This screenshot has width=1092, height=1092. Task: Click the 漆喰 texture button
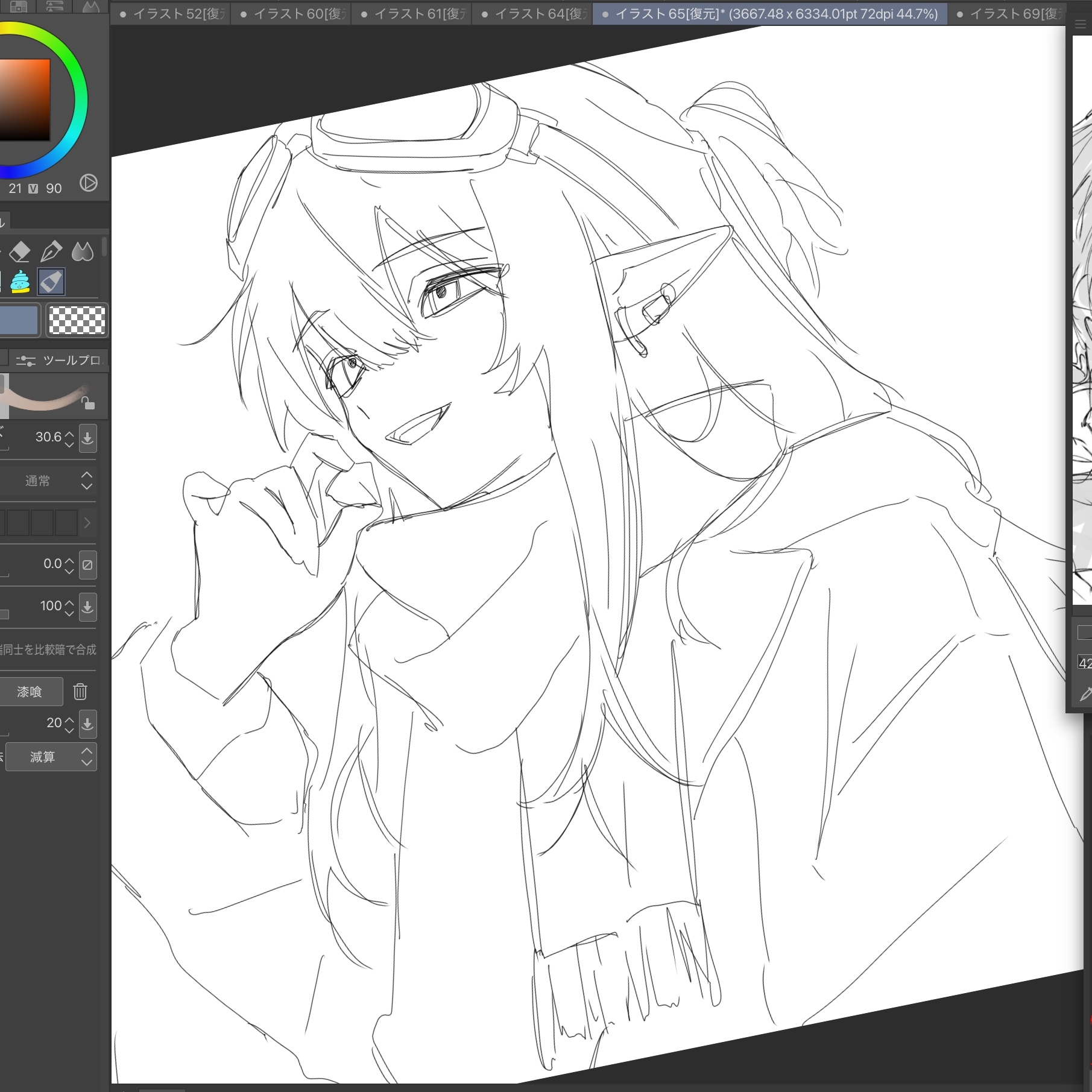(x=30, y=692)
